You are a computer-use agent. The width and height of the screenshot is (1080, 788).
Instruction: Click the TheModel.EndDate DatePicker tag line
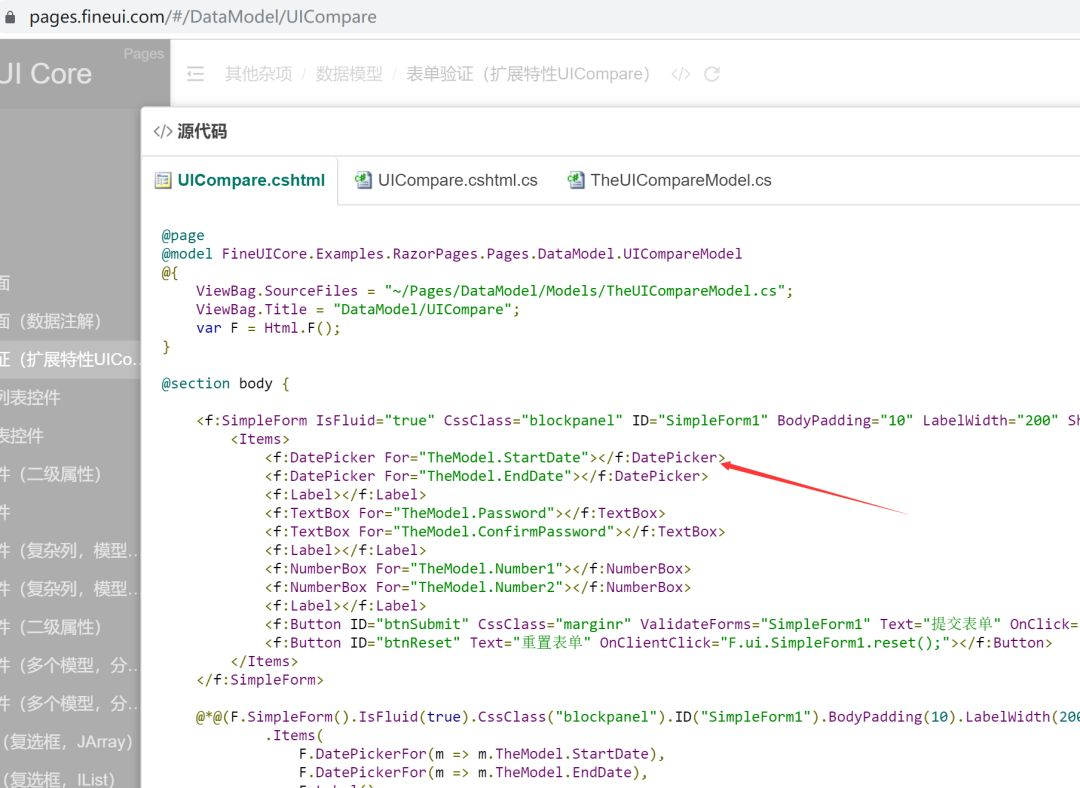coord(486,477)
